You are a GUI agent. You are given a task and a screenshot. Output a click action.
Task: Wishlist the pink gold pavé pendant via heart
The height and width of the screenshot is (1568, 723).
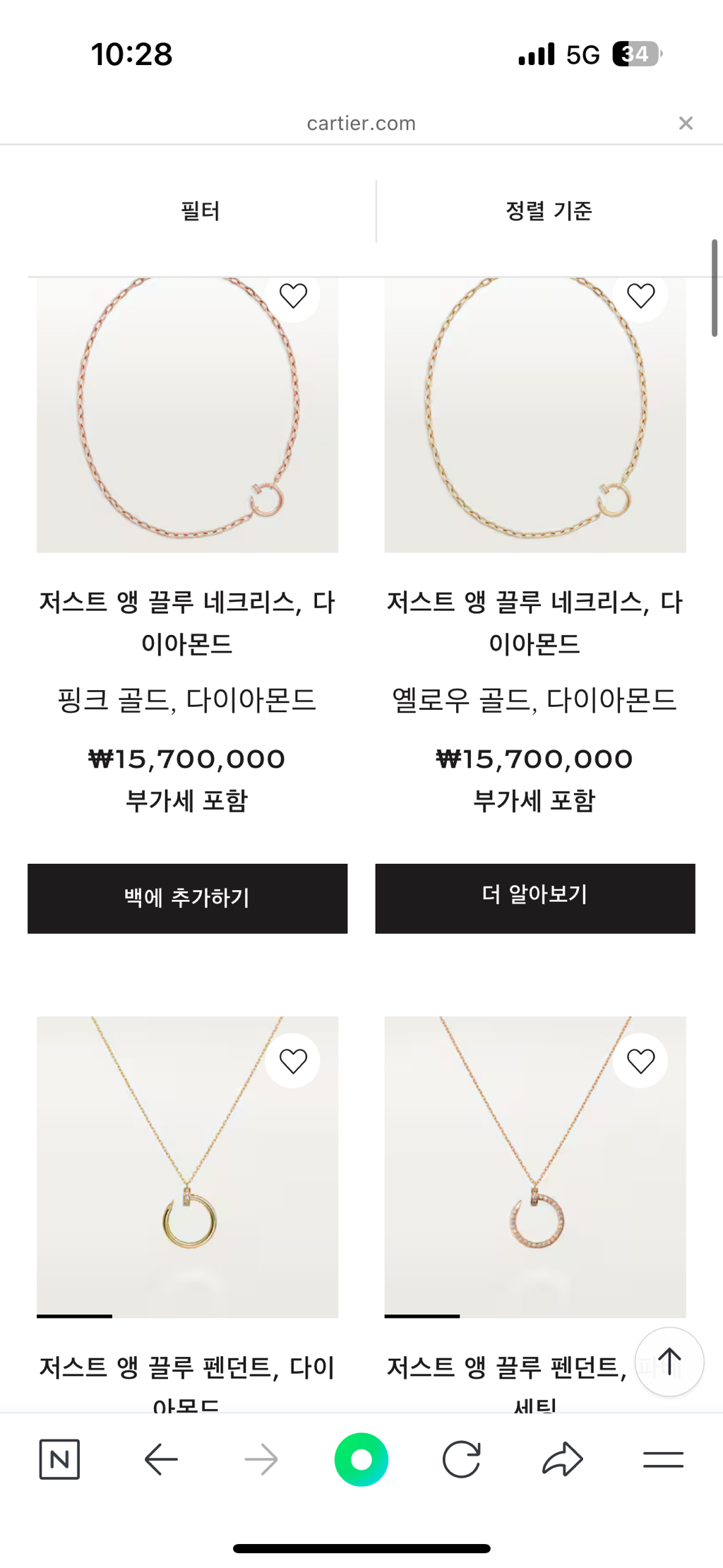[640, 1061]
